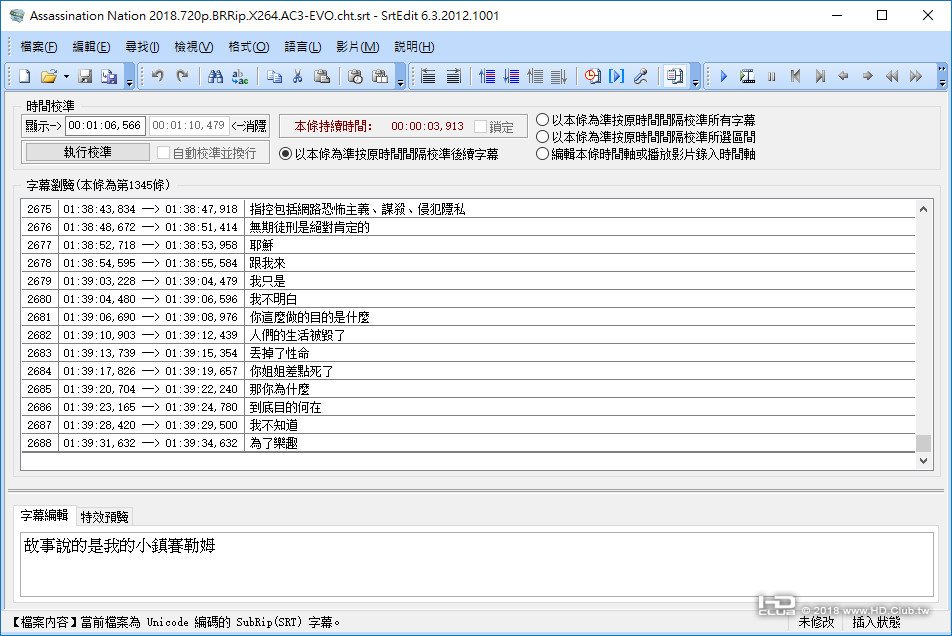Image resolution: width=952 pixels, height=636 pixels.
Task: Click the end time field 00:01:10,479
Action: 189,126
